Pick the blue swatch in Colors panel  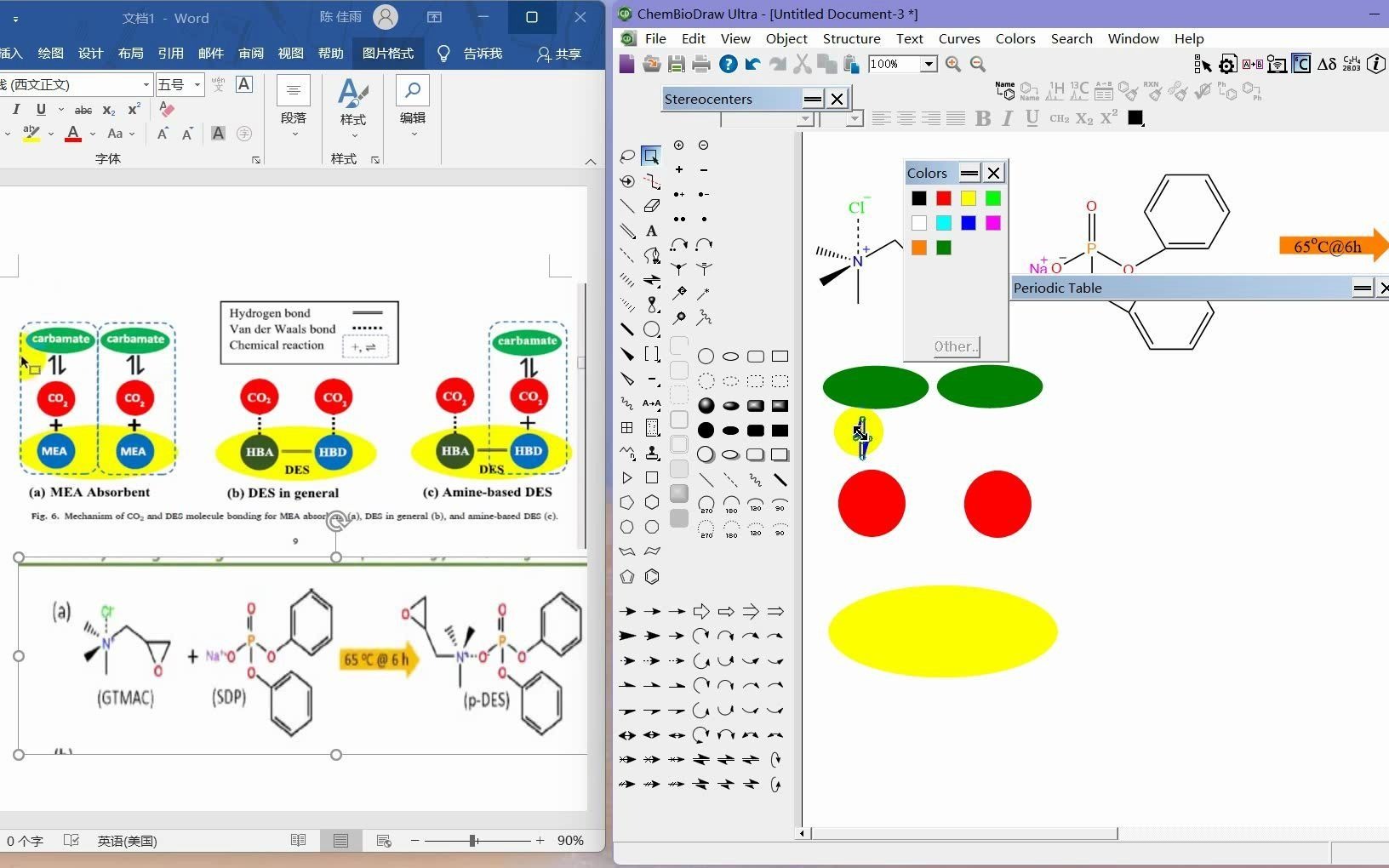pos(969,223)
